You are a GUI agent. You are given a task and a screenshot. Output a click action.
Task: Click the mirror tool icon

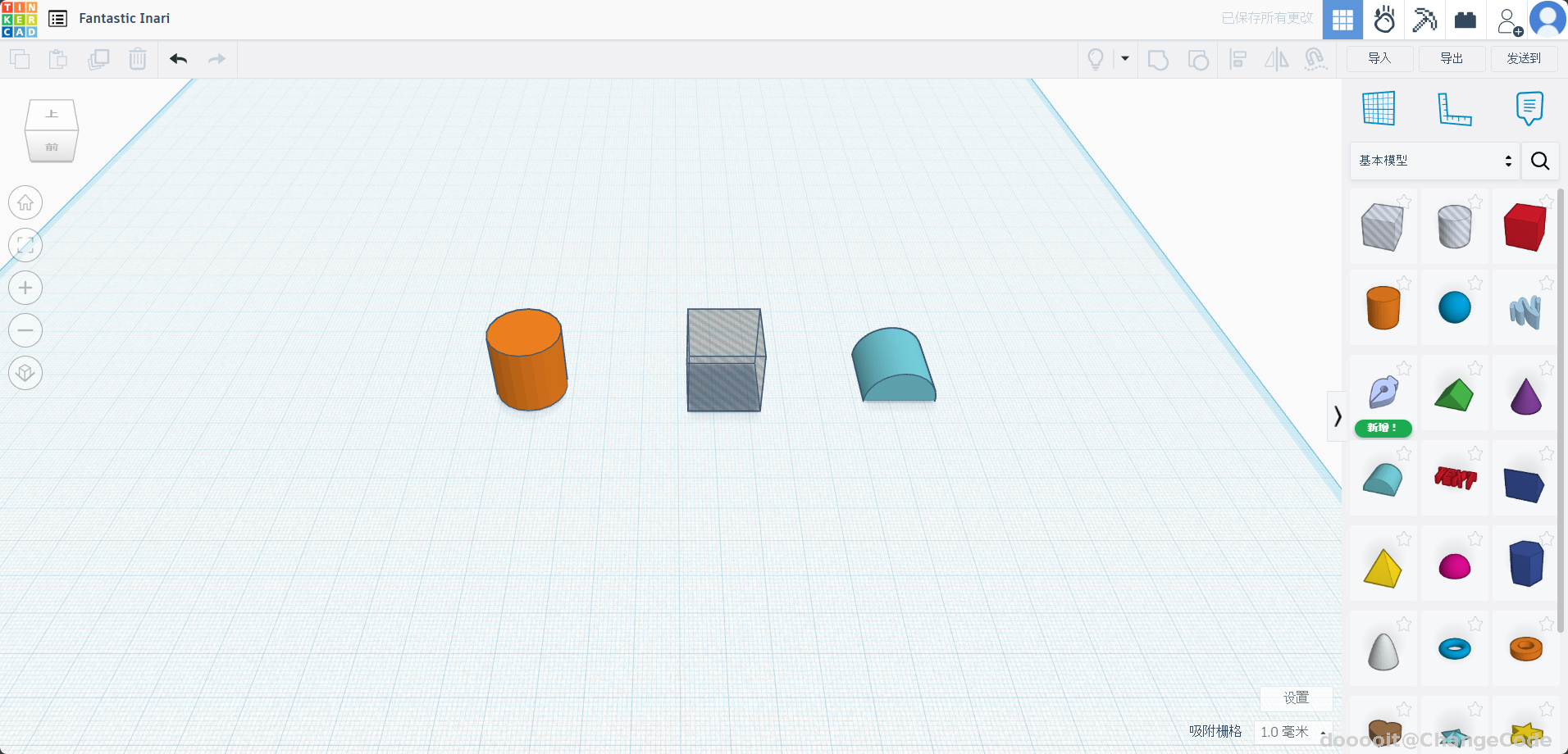pos(1277,59)
